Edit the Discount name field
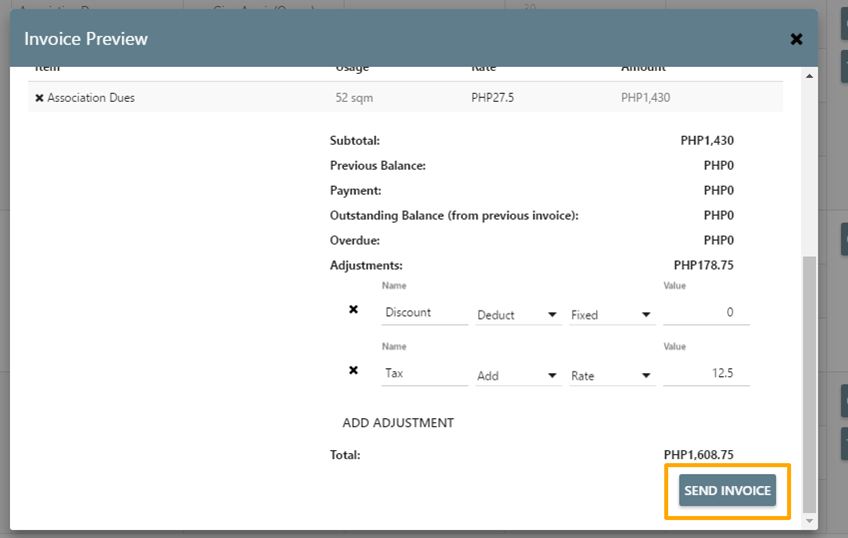Image resolution: width=848 pixels, height=538 pixels. pyautogui.click(x=425, y=313)
